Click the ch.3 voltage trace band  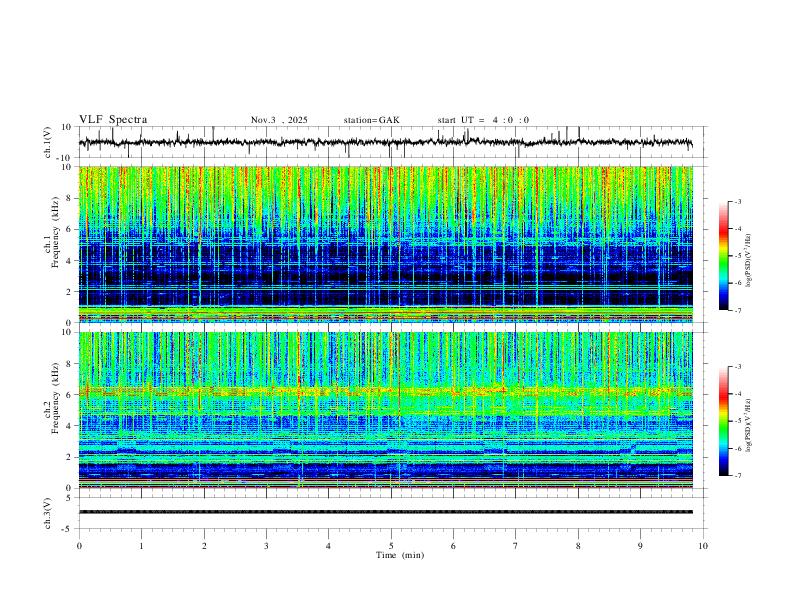coord(386,512)
